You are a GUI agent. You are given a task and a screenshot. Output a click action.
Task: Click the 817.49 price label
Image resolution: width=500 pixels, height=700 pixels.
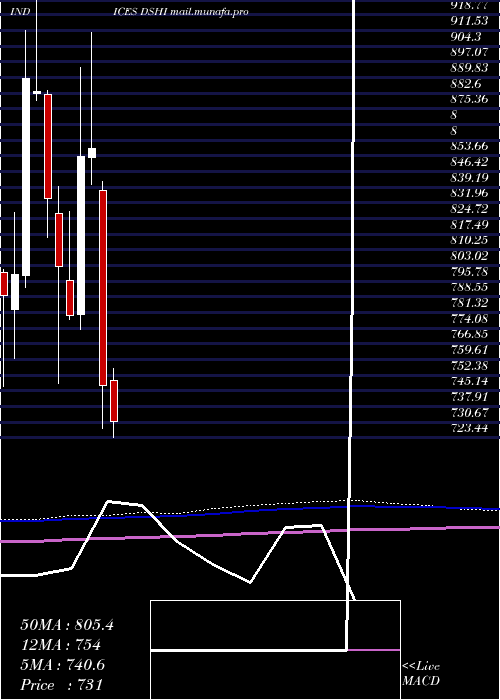click(x=469, y=224)
